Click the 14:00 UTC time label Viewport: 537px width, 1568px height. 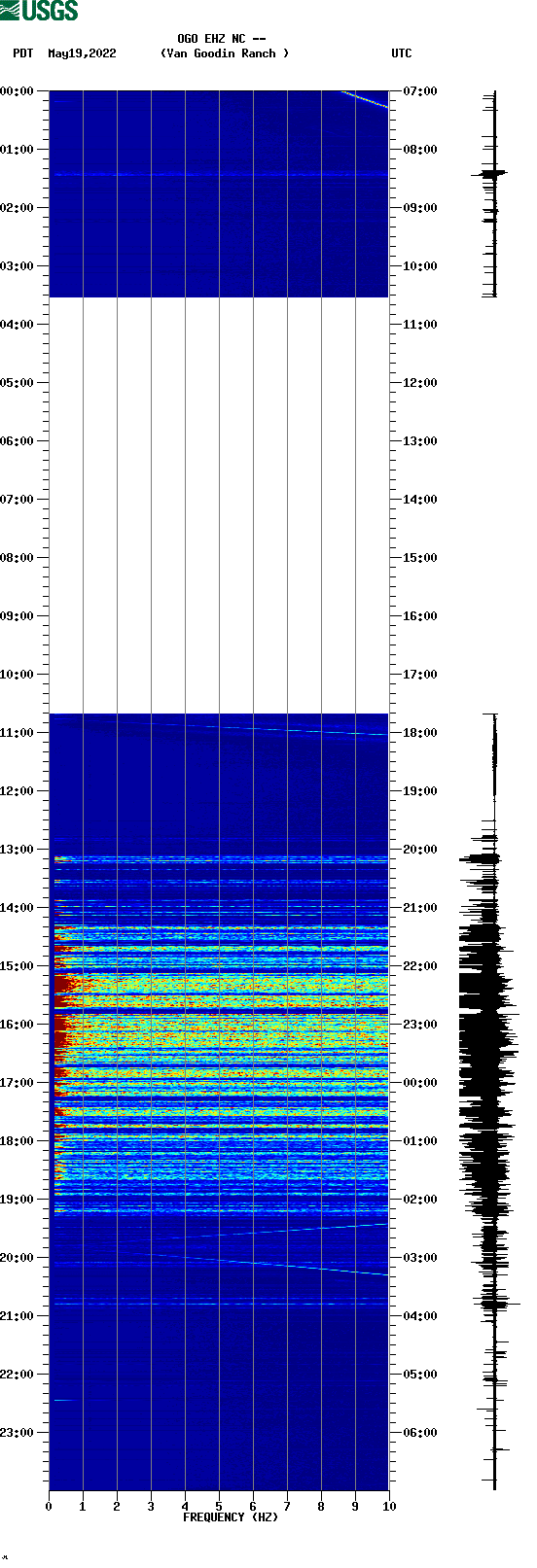(420, 500)
